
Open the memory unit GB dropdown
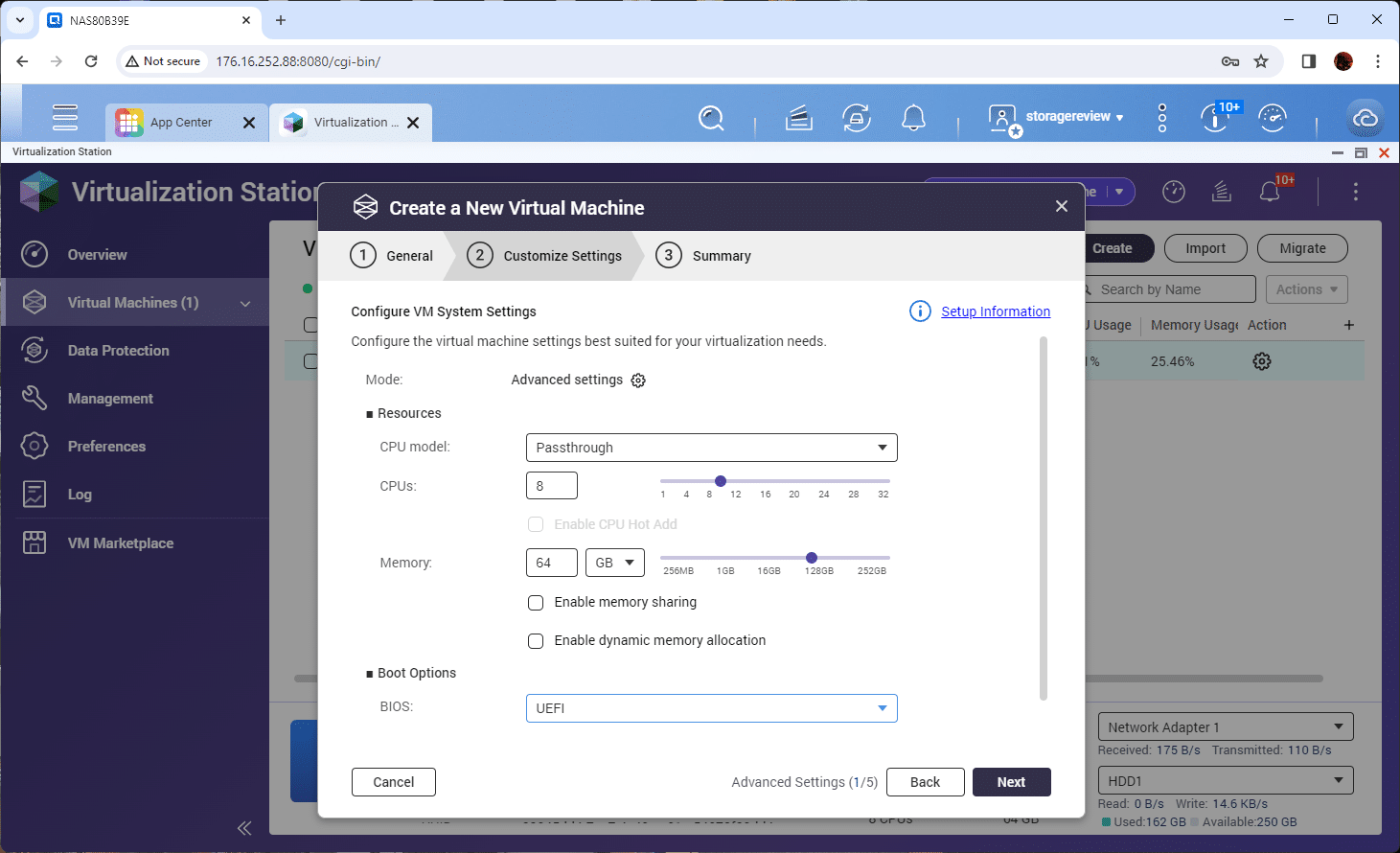tap(615, 563)
